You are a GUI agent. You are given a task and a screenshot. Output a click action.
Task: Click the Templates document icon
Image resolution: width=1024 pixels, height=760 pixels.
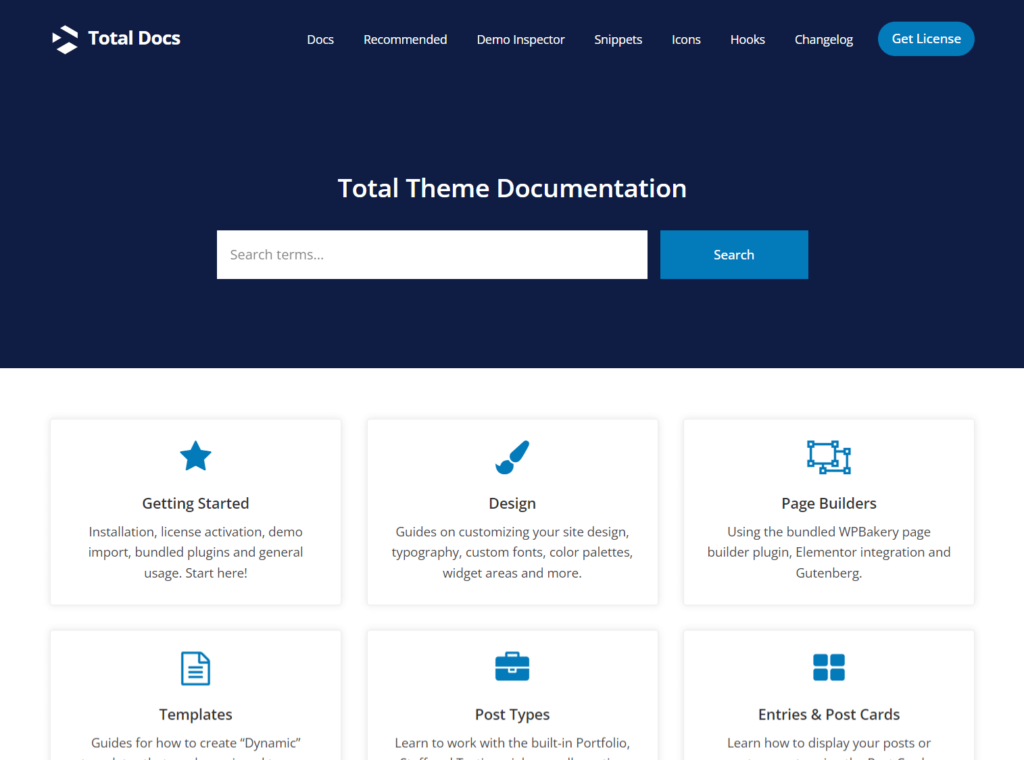click(195, 668)
